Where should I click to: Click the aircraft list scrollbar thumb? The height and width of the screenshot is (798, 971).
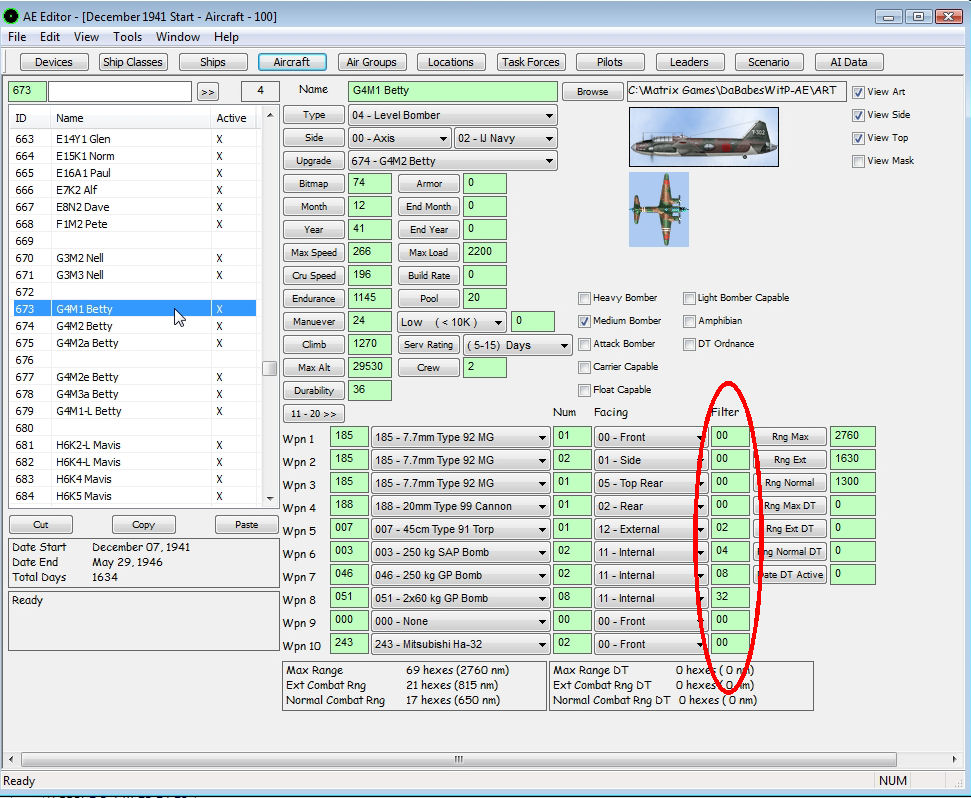coord(269,368)
